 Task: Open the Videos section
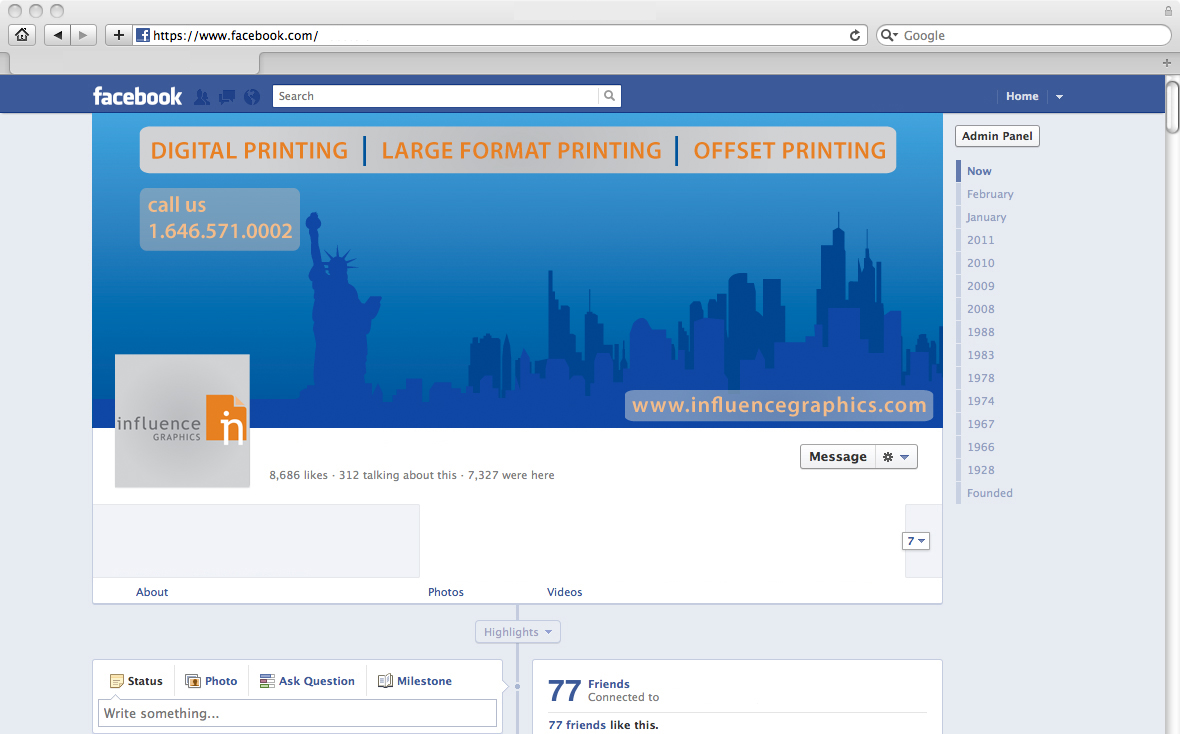[x=564, y=592]
